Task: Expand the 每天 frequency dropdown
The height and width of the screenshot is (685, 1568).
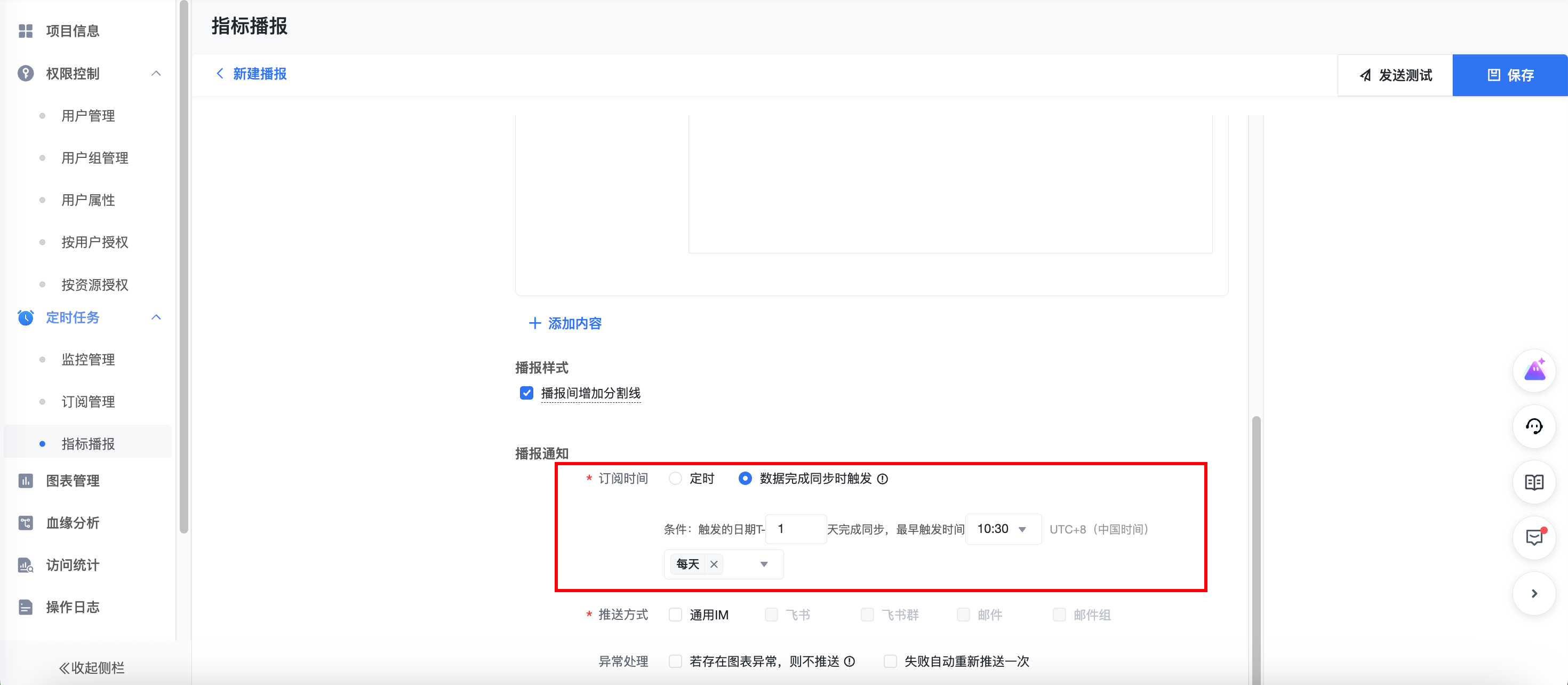Action: [x=763, y=564]
